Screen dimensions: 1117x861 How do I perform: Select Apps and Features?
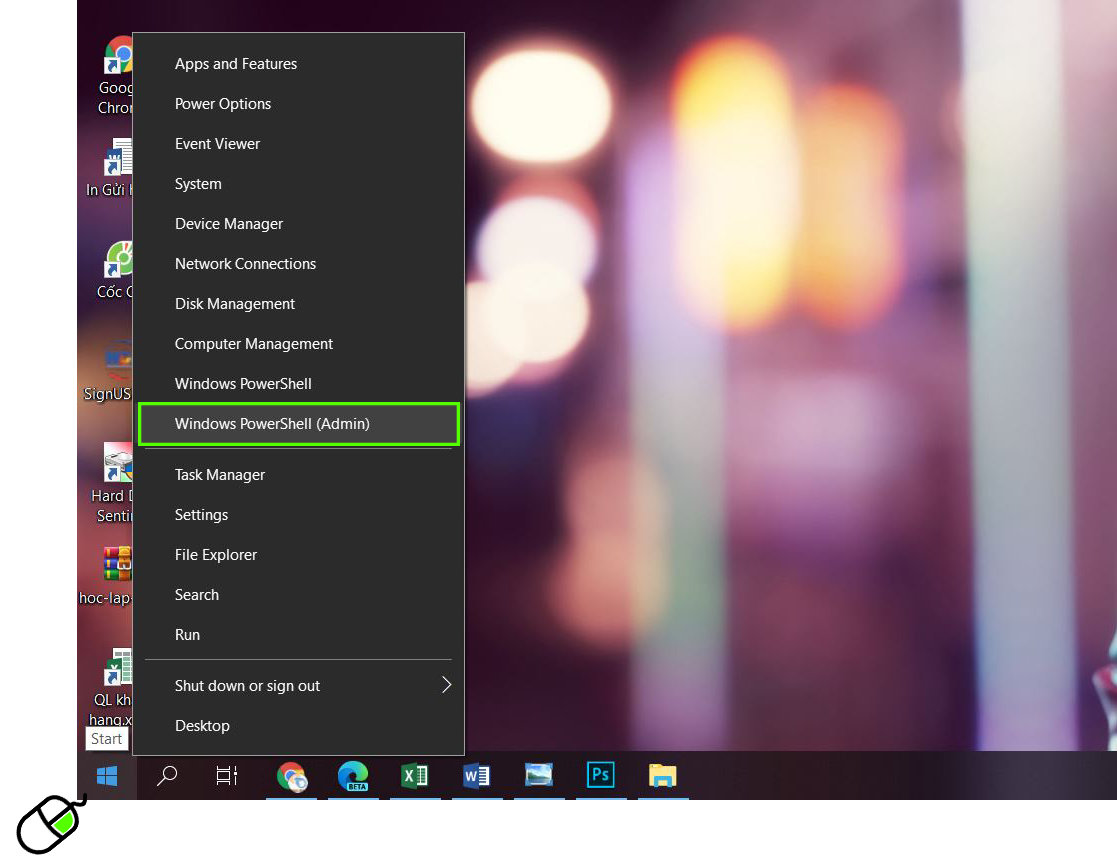click(236, 64)
